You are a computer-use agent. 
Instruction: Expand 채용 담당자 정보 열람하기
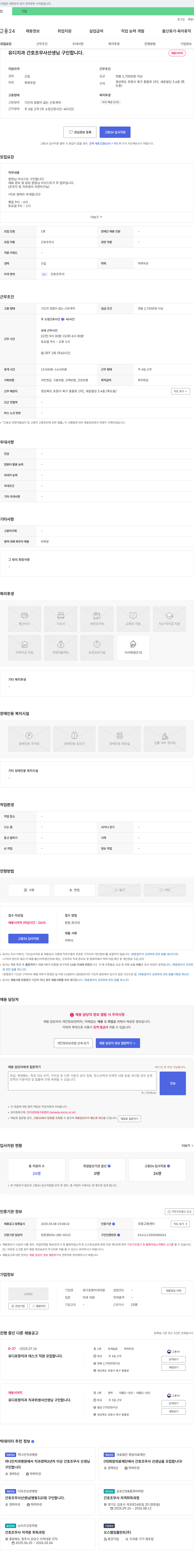tap(118, 1043)
